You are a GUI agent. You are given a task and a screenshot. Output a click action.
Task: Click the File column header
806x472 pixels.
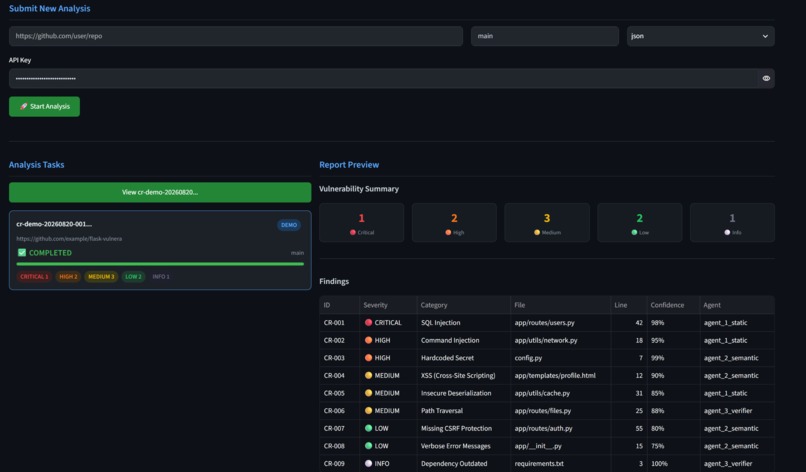pyautogui.click(x=560, y=305)
